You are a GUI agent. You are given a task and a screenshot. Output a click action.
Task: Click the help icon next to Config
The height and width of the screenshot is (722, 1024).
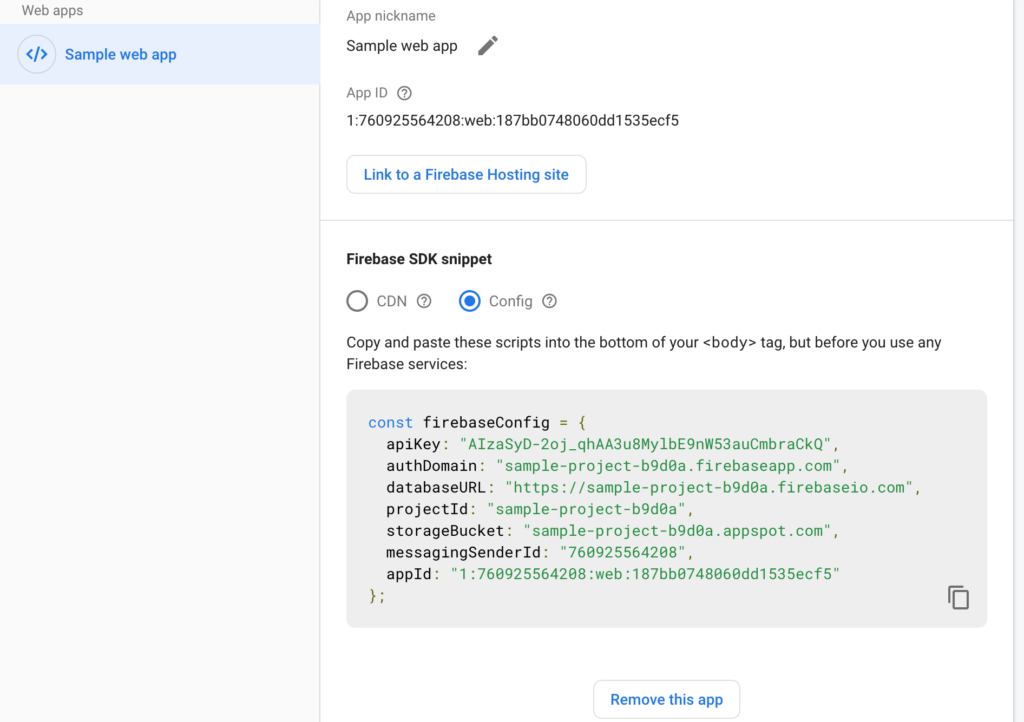click(549, 301)
